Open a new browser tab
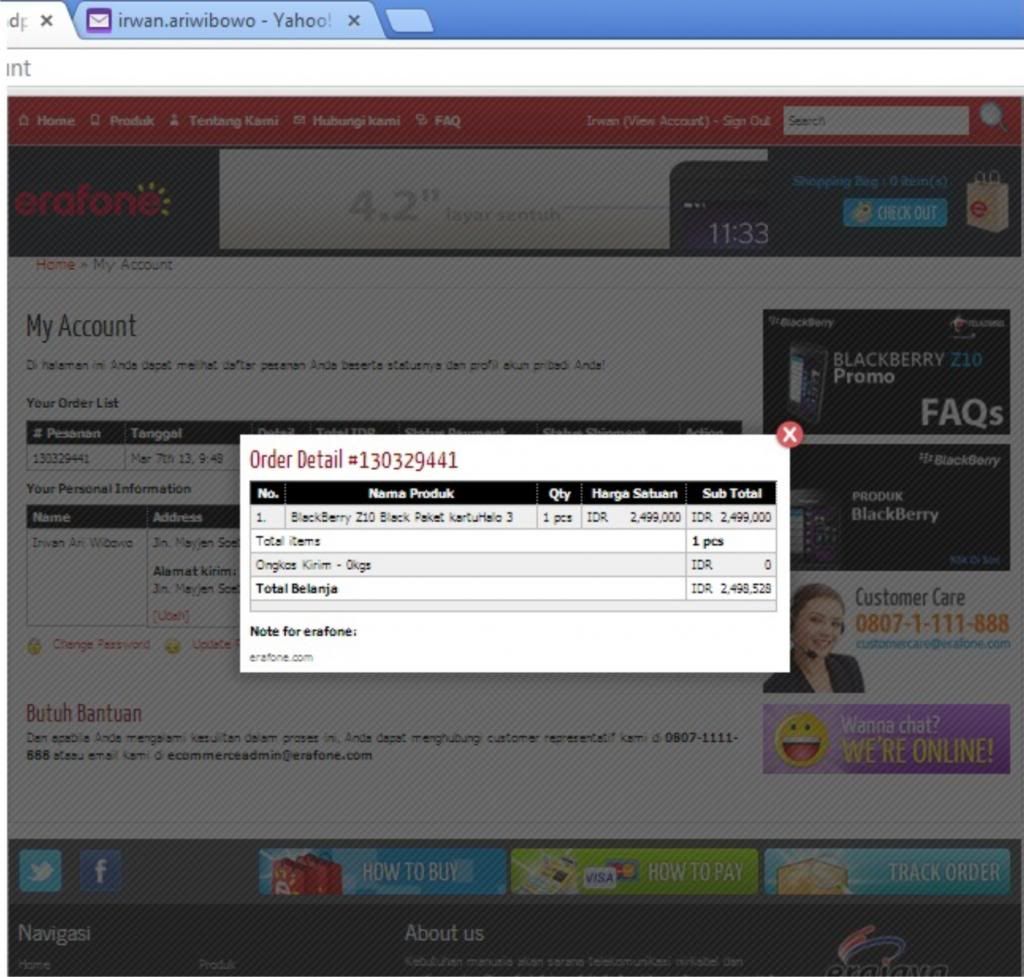 click(x=409, y=20)
